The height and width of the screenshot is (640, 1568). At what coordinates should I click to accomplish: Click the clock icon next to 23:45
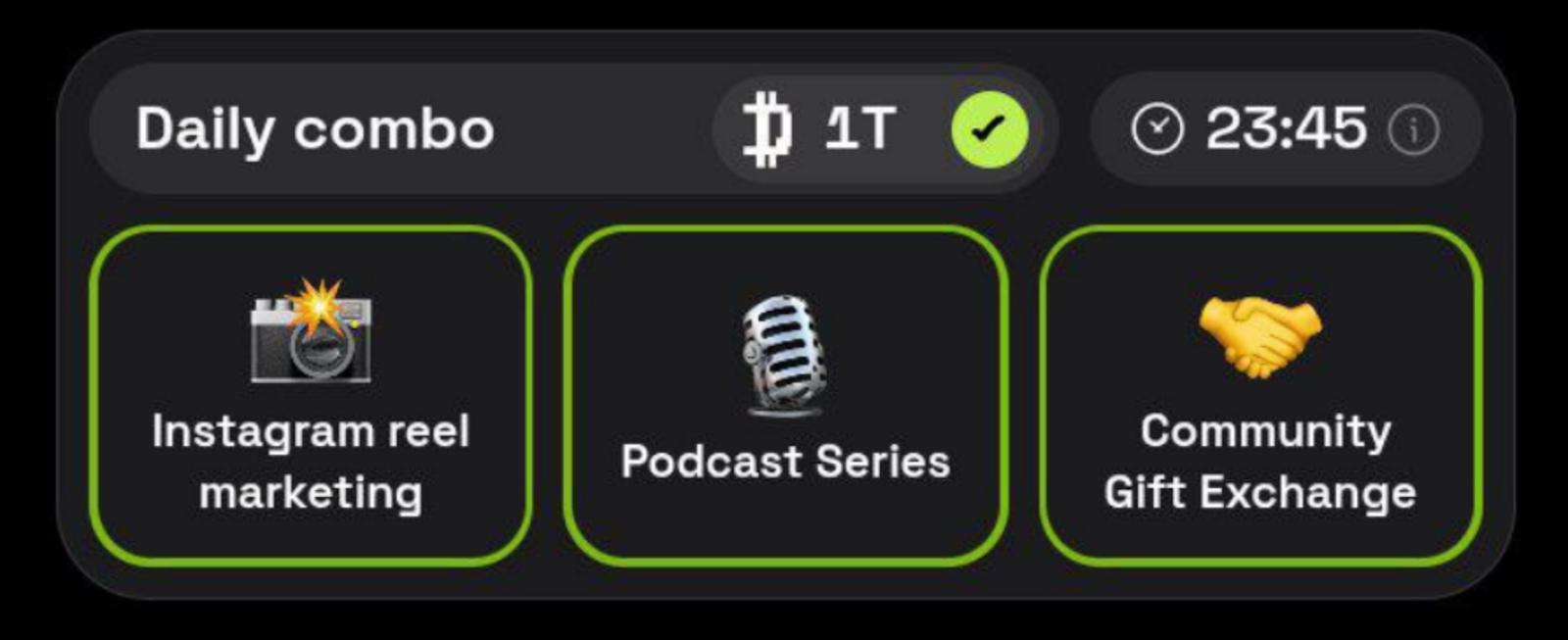tap(1157, 129)
